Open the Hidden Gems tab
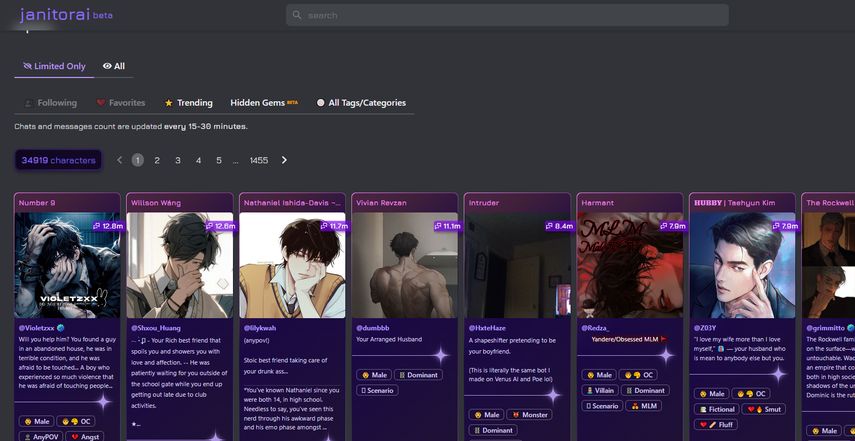The width and height of the screenshot is (855, 441). tap(264, 102)
